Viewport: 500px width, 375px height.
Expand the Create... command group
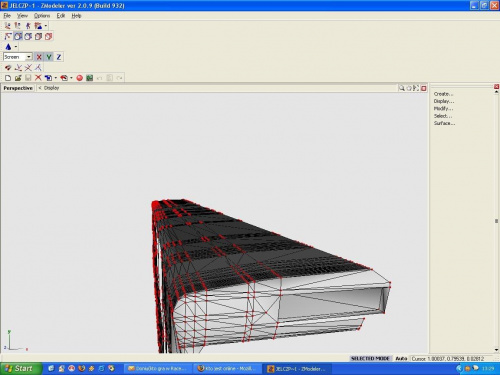tap(443, 94)
